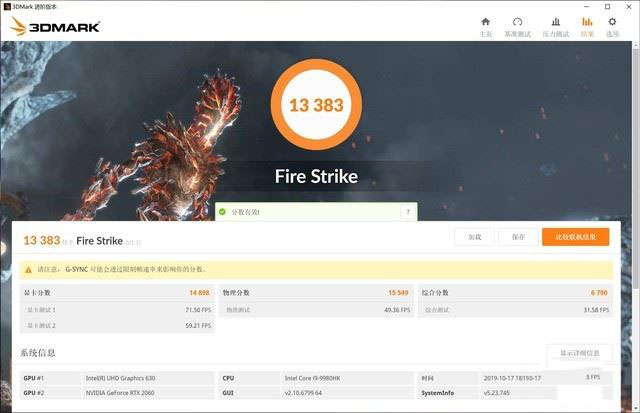Image resolution: width=640 pixels, height=413 pixels.
Task: Open the Benchmarks tab with gauge icon
Action: [x=518, y=27]
